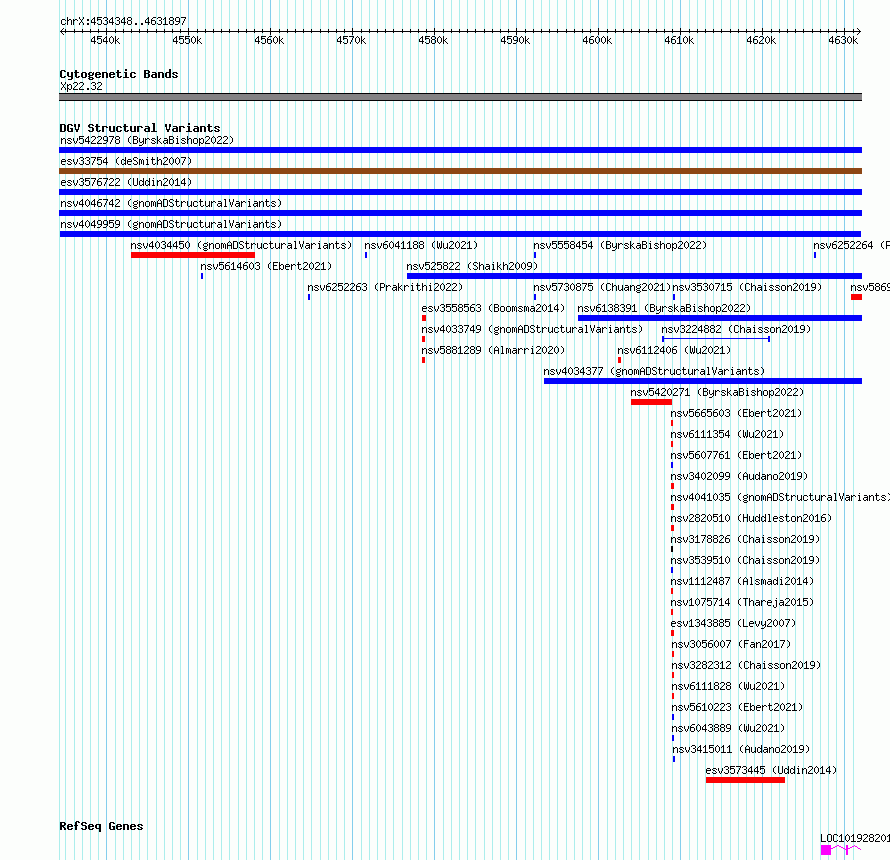
Task: Open the nsv3415011 (Audano2019) label
Action: (741, 749)
